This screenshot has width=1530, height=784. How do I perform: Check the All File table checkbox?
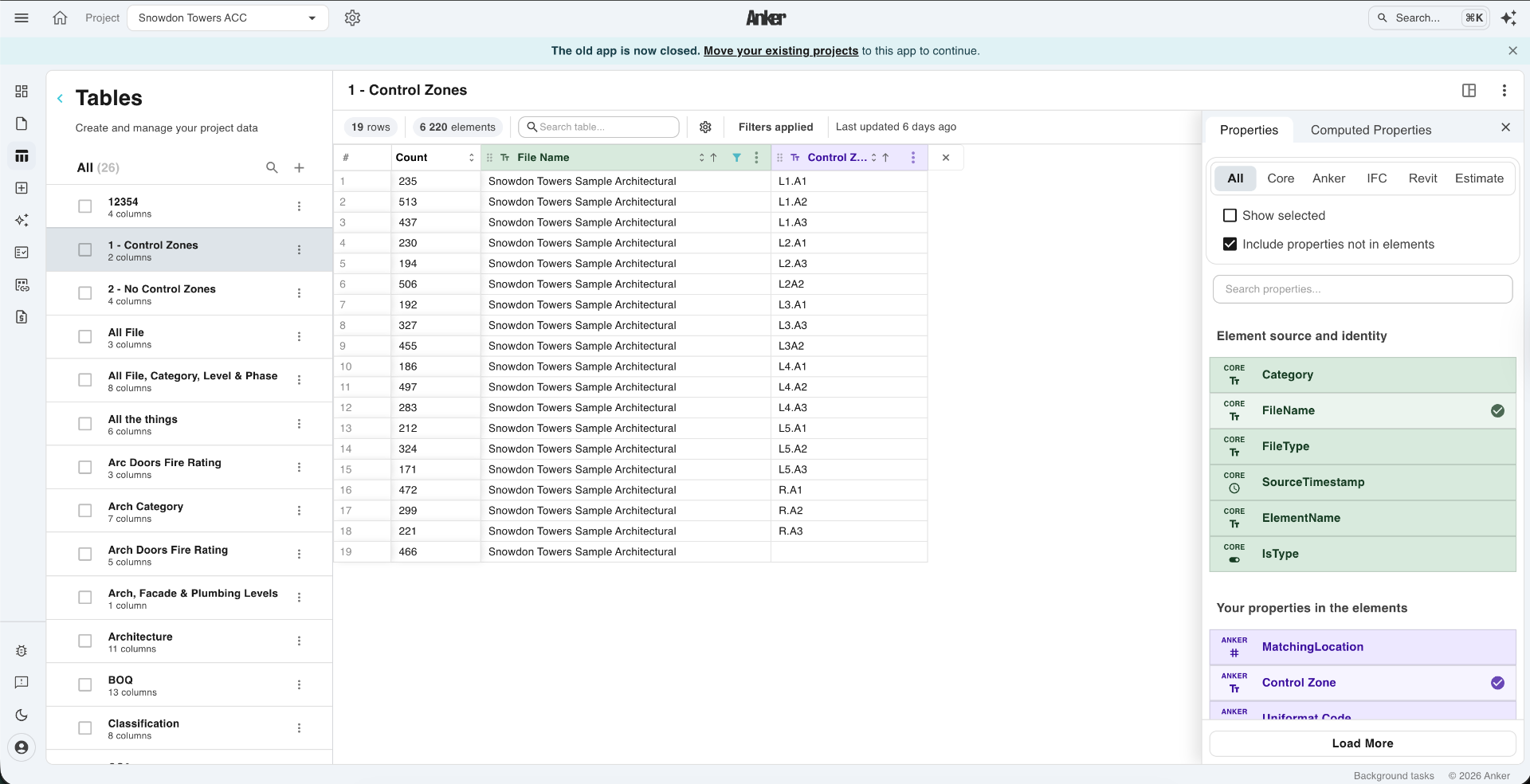coord(84,337)
